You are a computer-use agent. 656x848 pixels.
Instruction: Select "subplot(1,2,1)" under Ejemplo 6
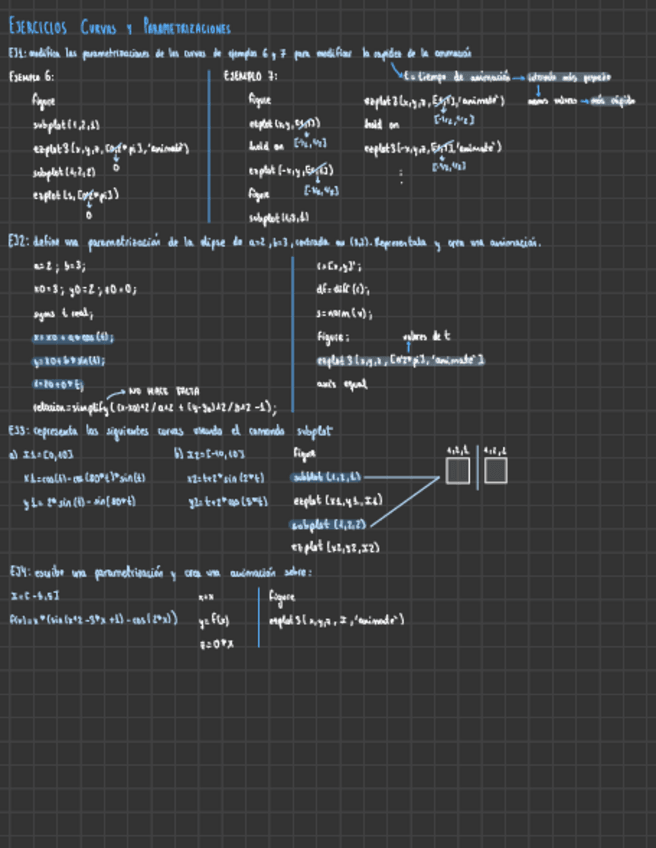point(67,125)
